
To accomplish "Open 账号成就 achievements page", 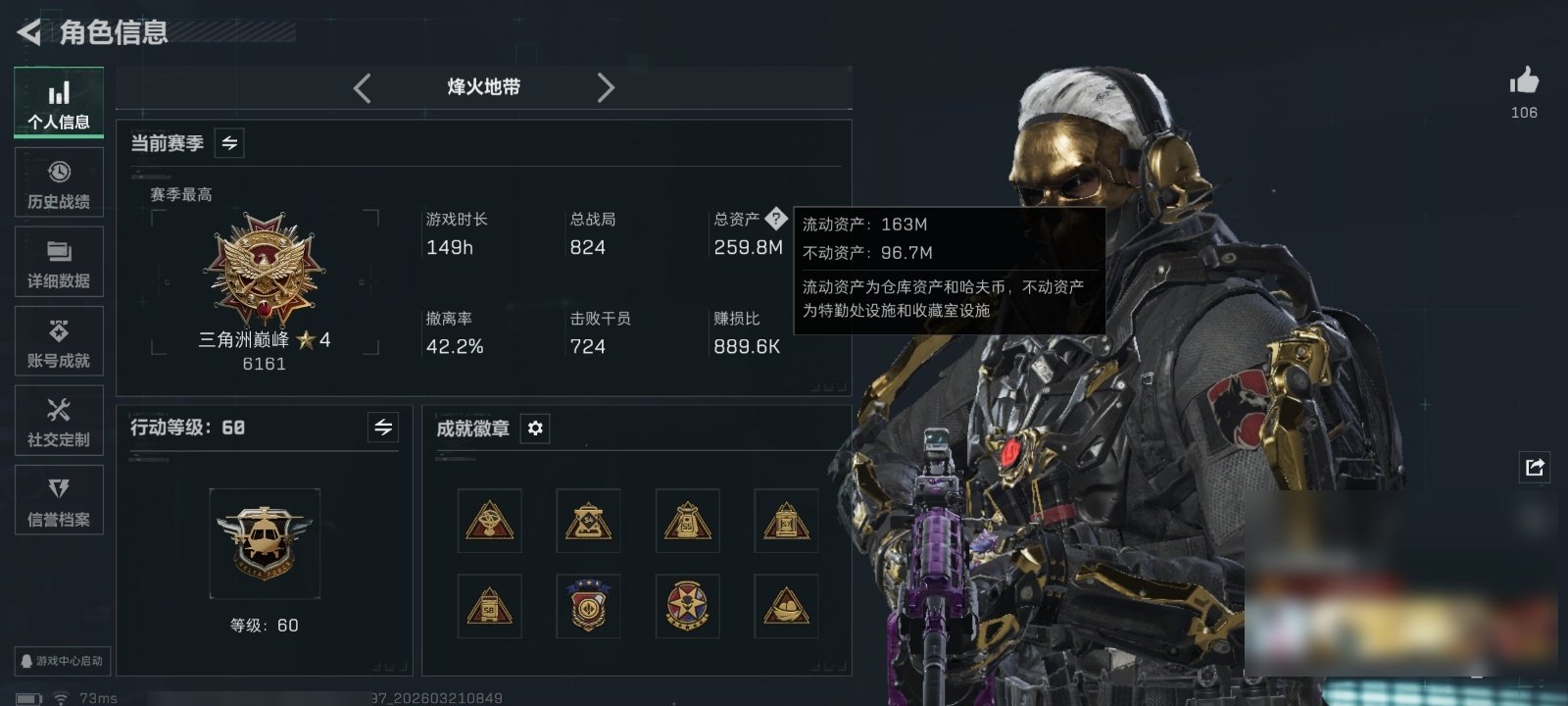I will [59, 341].
